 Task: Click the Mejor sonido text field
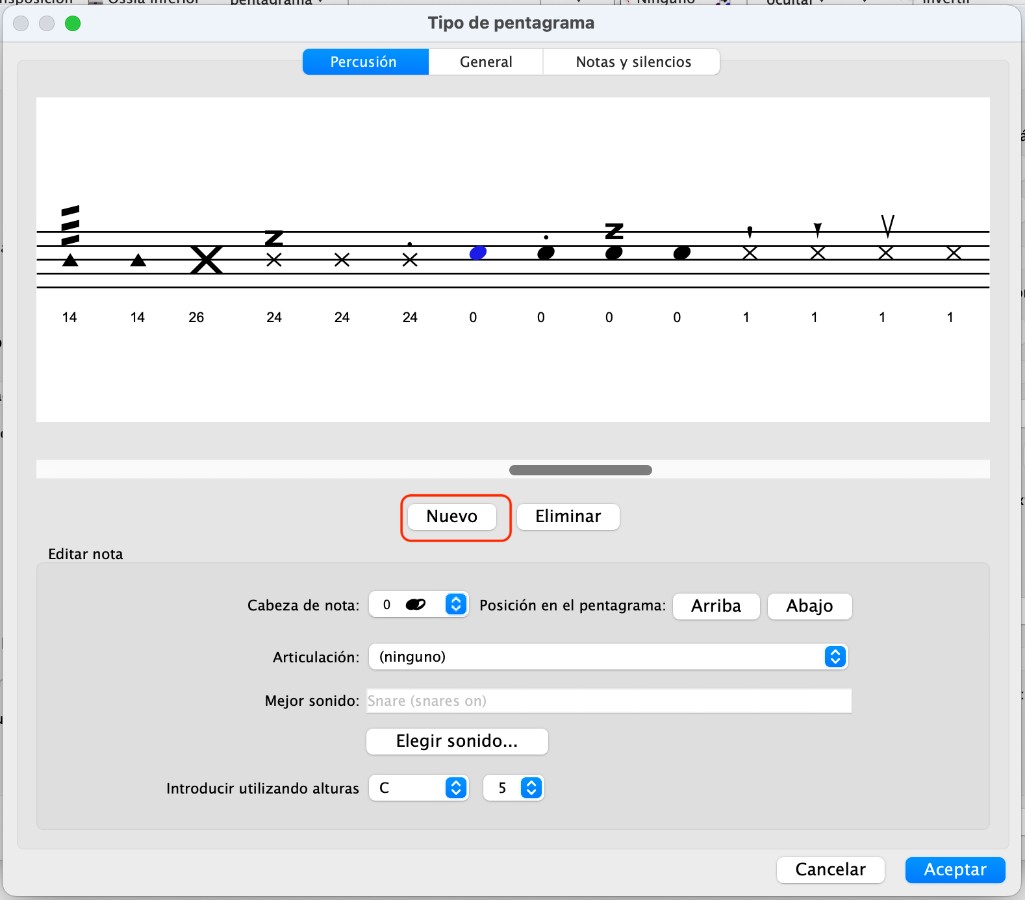pyautogui.click(x=609, y=701)
